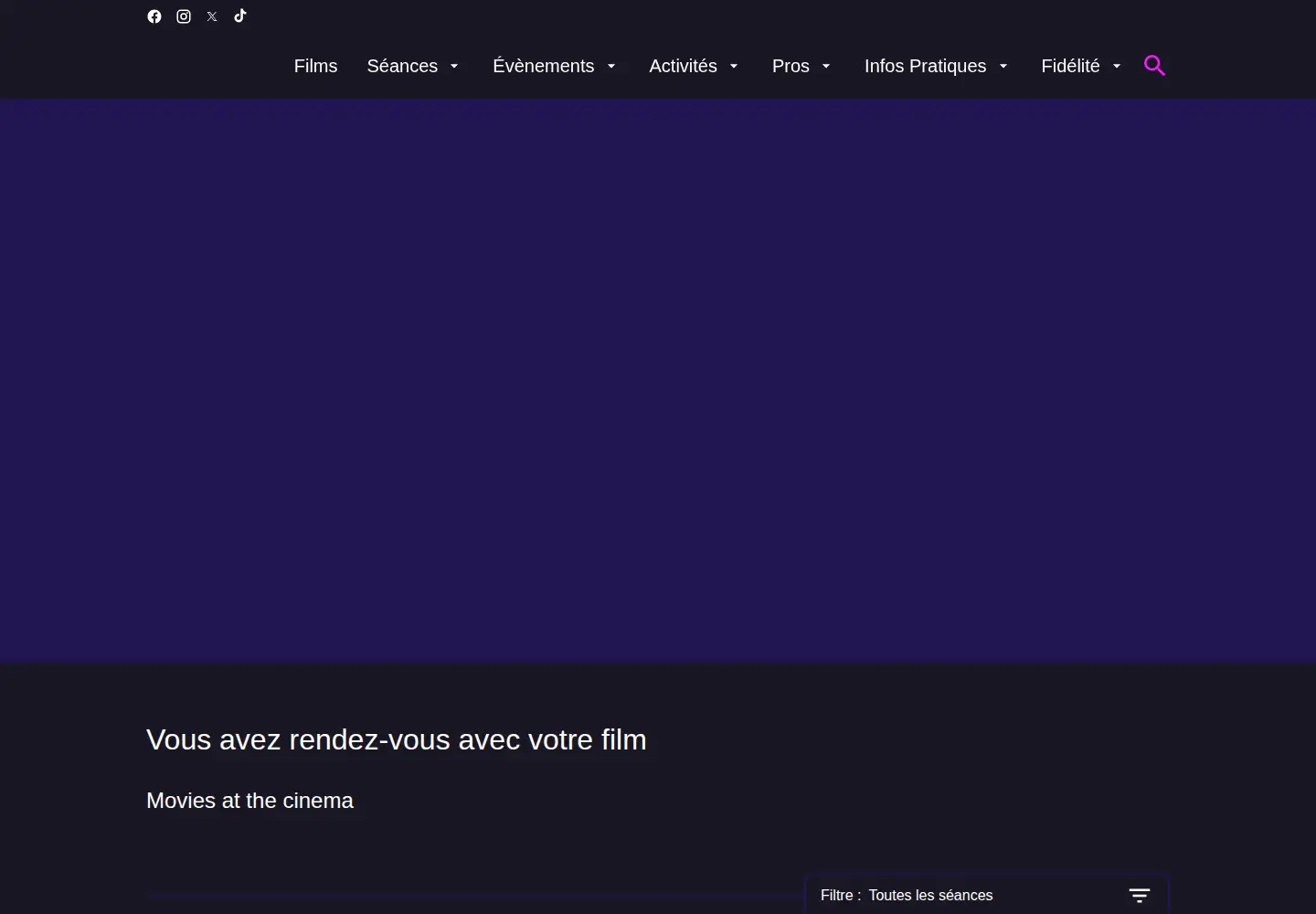This screenshot has width=1316, height=914.
Task: Expand the Fidélité dropdown arrow
Action: [1117, 67]
